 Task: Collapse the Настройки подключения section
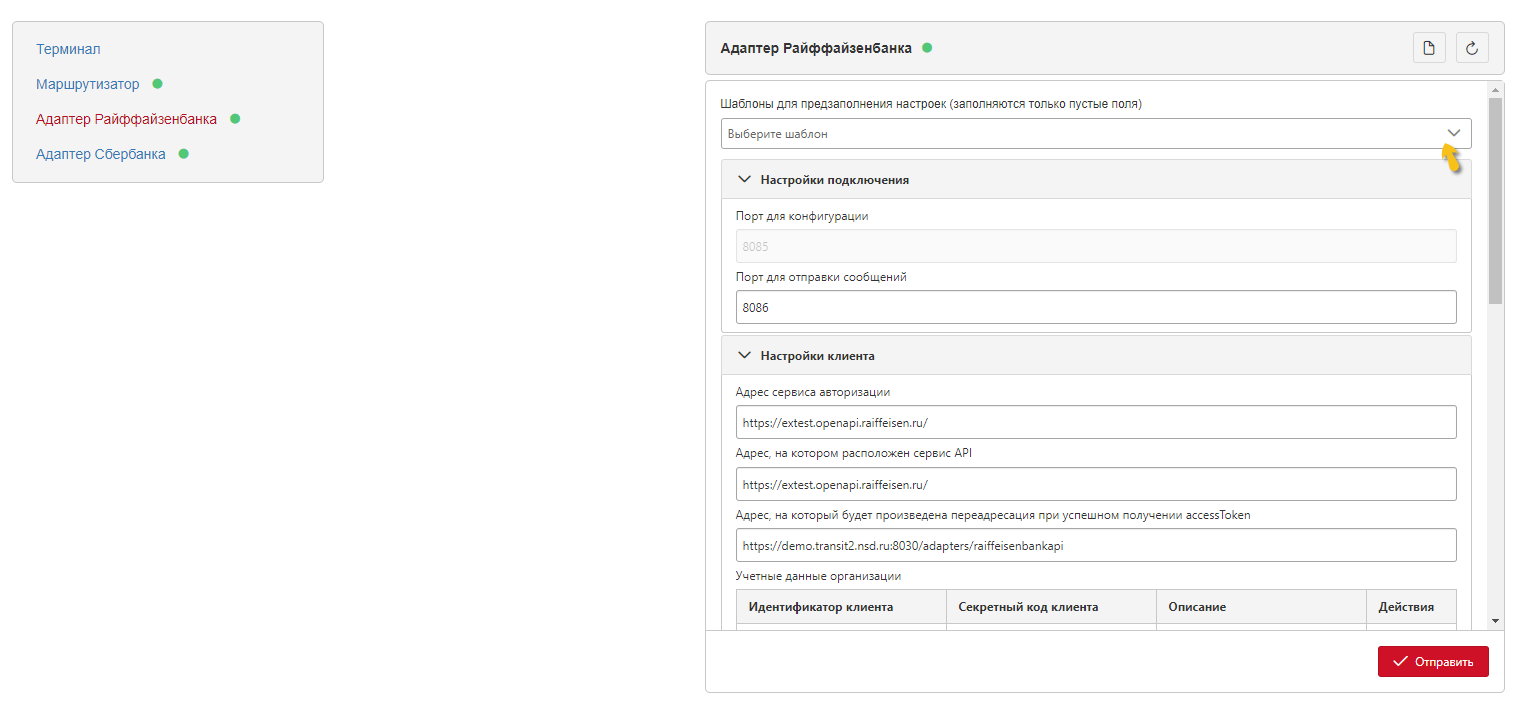click(1096, 180)
